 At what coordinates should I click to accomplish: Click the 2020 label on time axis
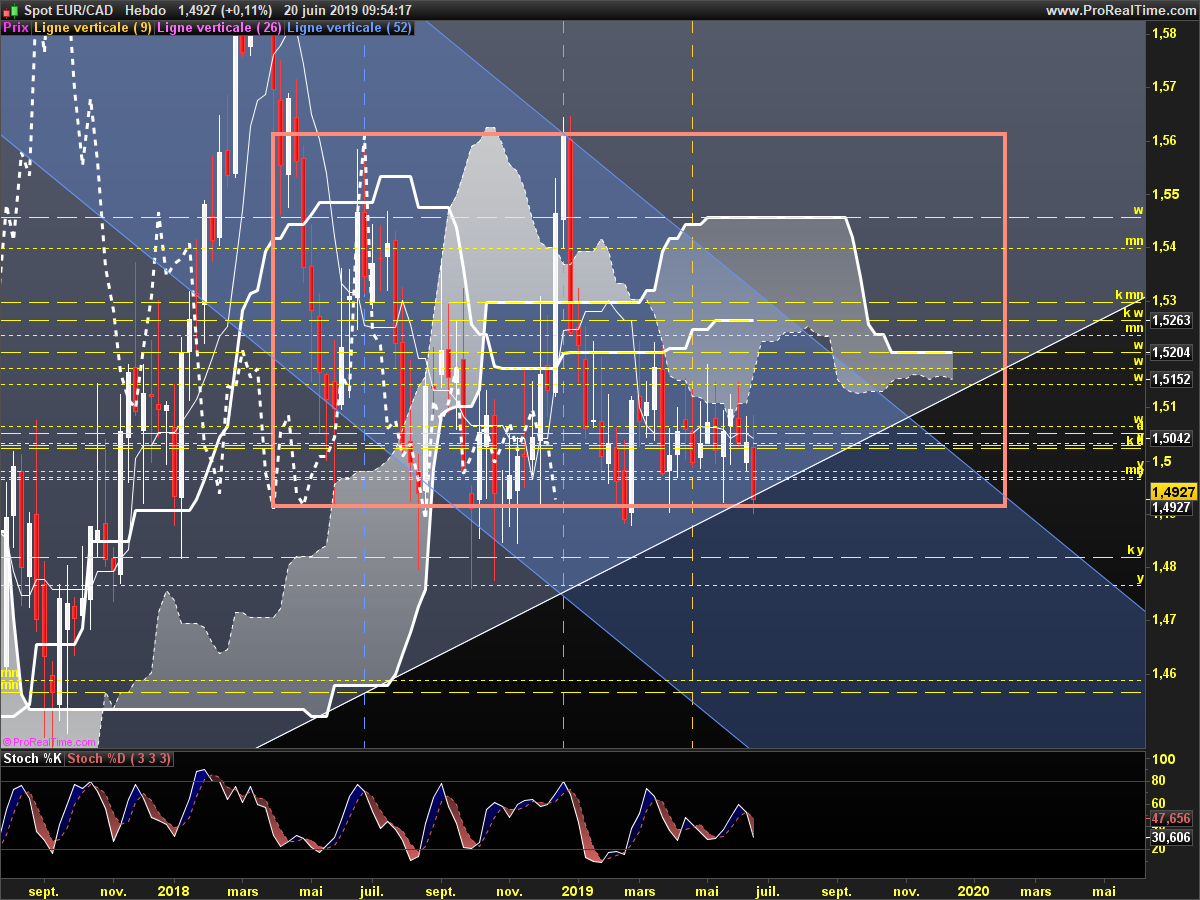coord(973,891)
